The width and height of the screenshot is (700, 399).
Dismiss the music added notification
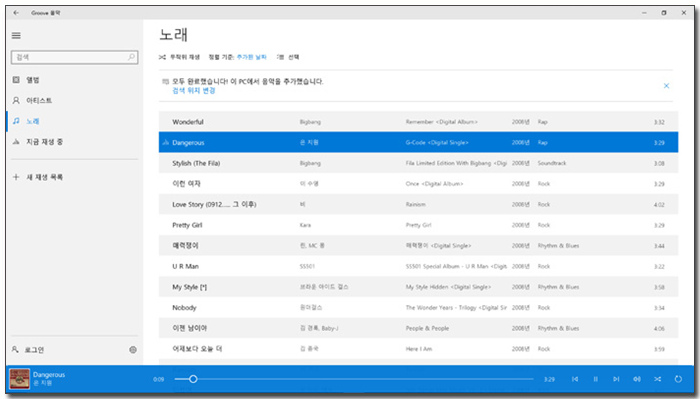pyautogui.click(x=666, y=86)
